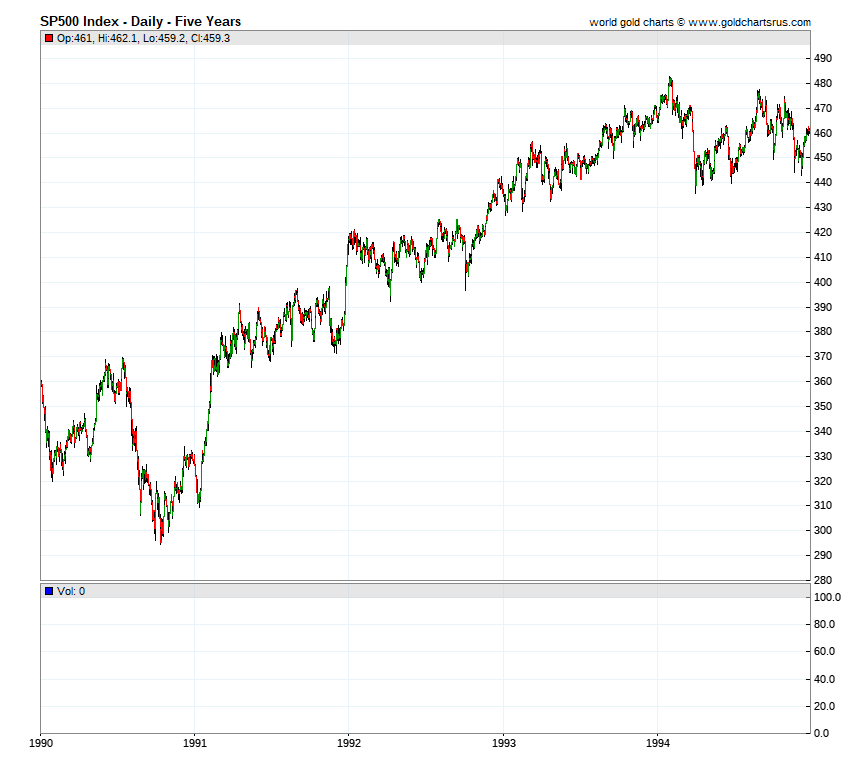Click the 'Op:461, Hi:462.1, Lo:459.2, Cl:459.3' readout
Screen dimensions: 850x769
click(x=143, y=38)
